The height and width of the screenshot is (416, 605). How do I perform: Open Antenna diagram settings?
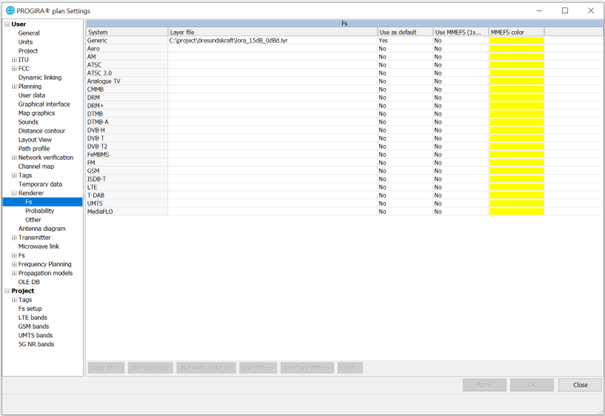coord(42,228)
